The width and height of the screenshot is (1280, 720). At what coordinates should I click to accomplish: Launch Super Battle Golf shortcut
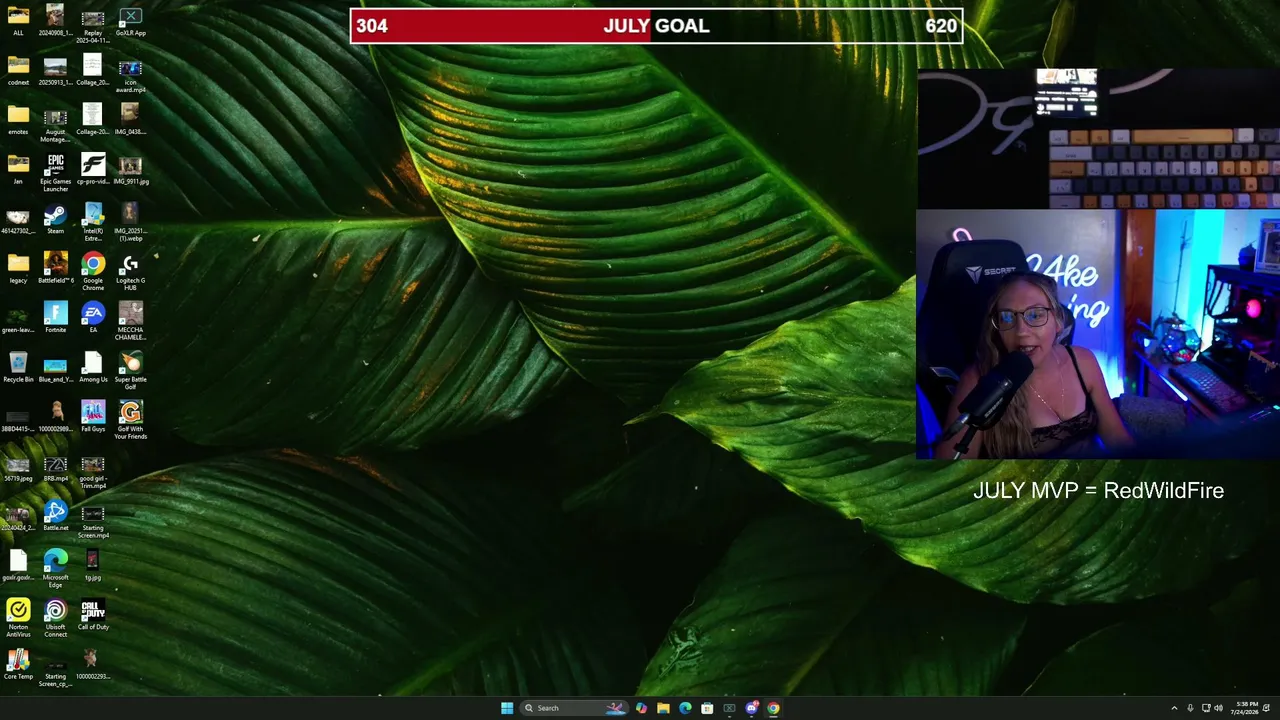tap(130, 370)
